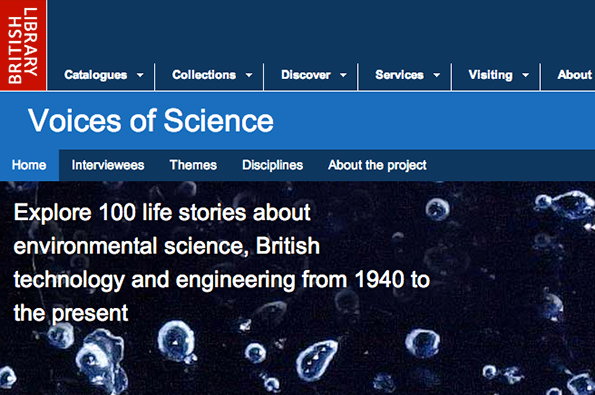Expand the Collections dropdown arrow
Viewport: 595px width, 395px height.
(249, 75)
